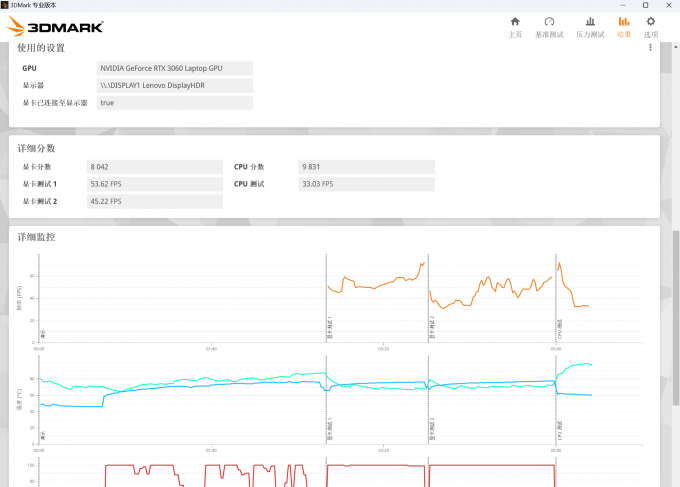
Task: Open the three-dot menu for settings used
Action: (650, 47)
